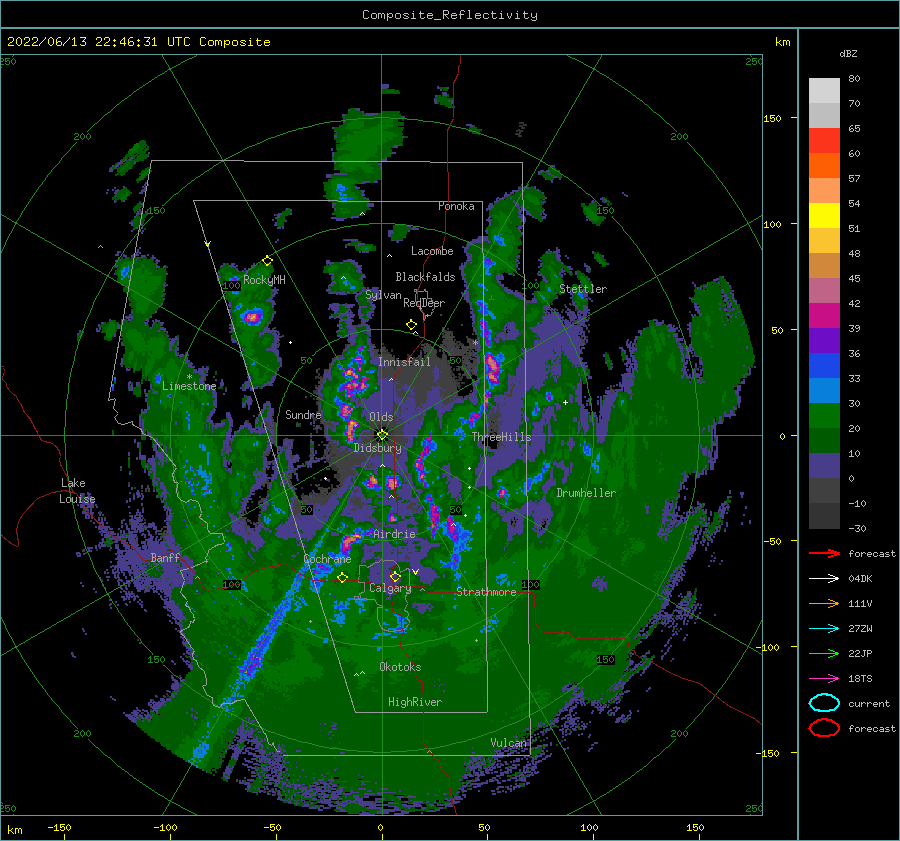The height and width of the screenshot is (841, 900).
Task: Click the Calgary city label
Action: [390, 588]
